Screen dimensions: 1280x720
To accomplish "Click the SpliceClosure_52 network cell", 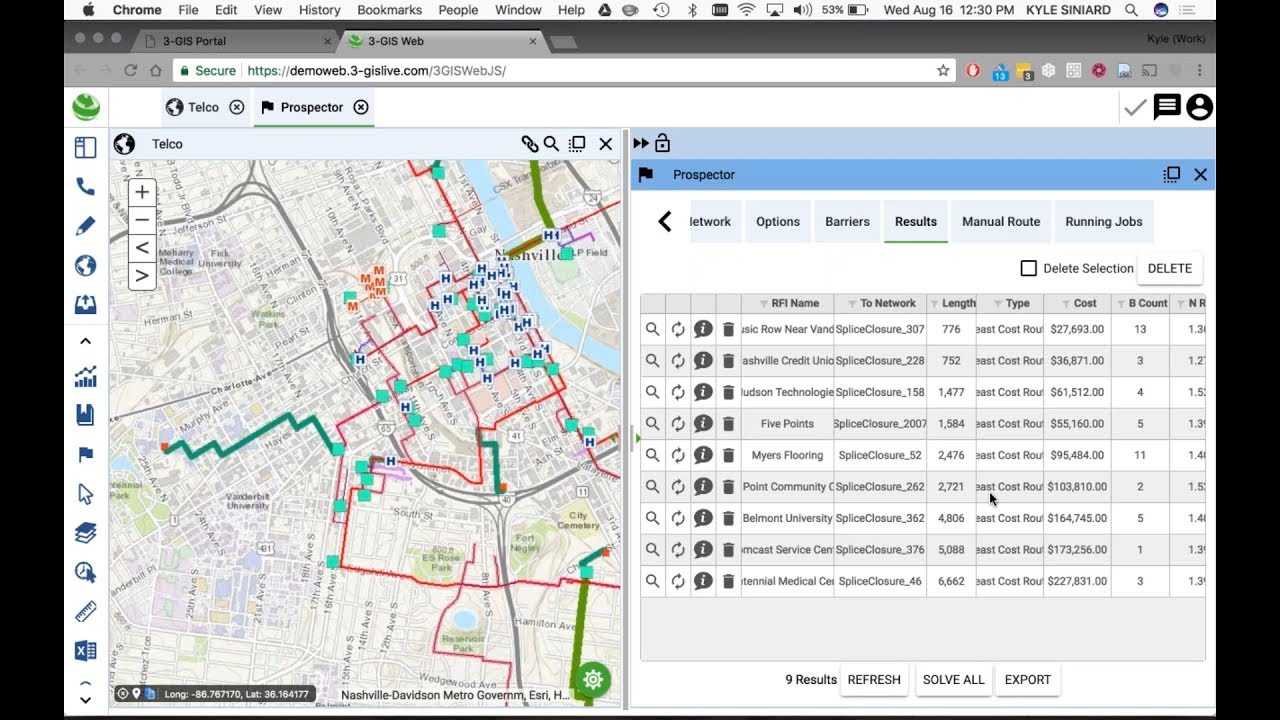I will [880, 455].
